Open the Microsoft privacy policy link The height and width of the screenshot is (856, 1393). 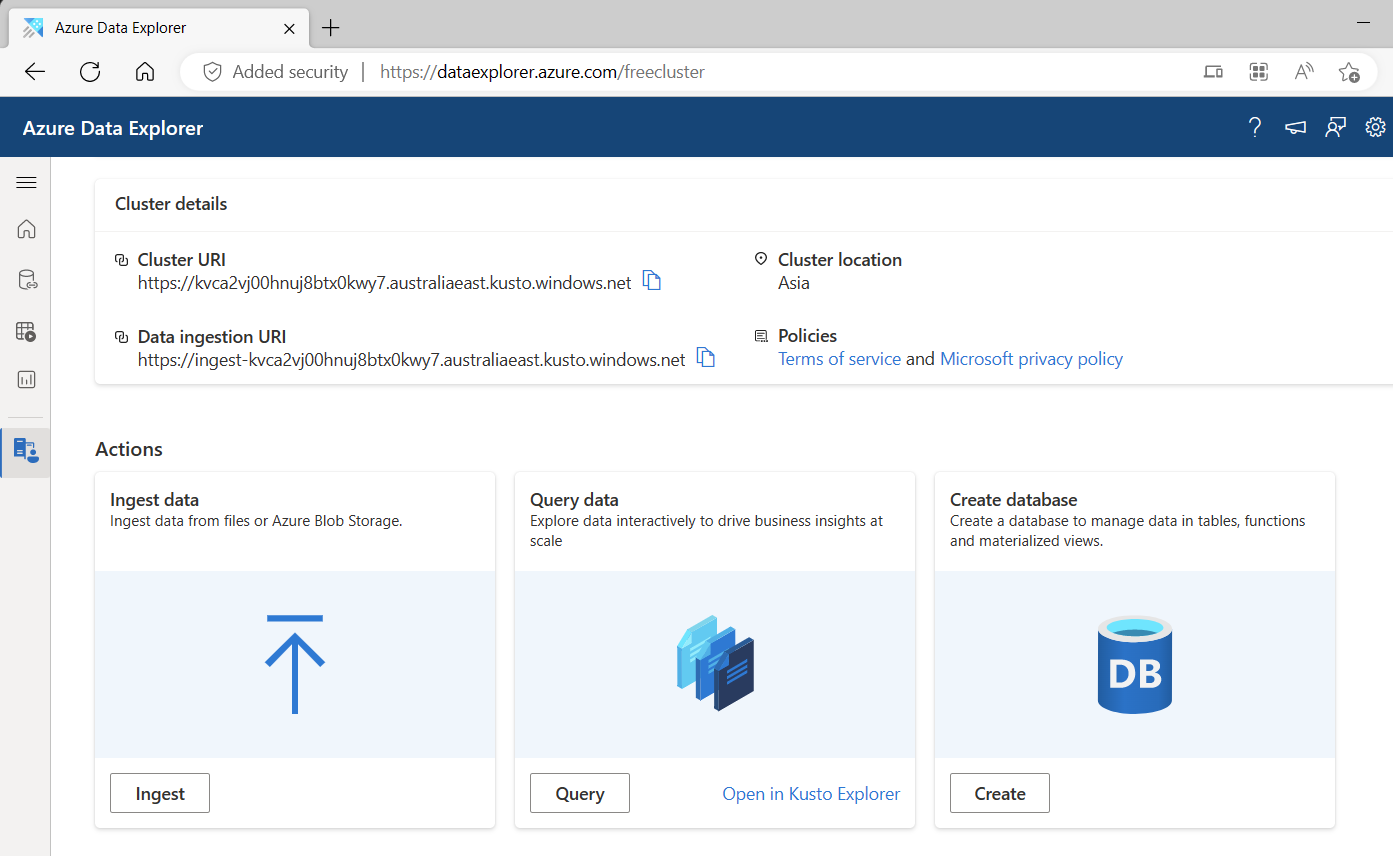1031,358
